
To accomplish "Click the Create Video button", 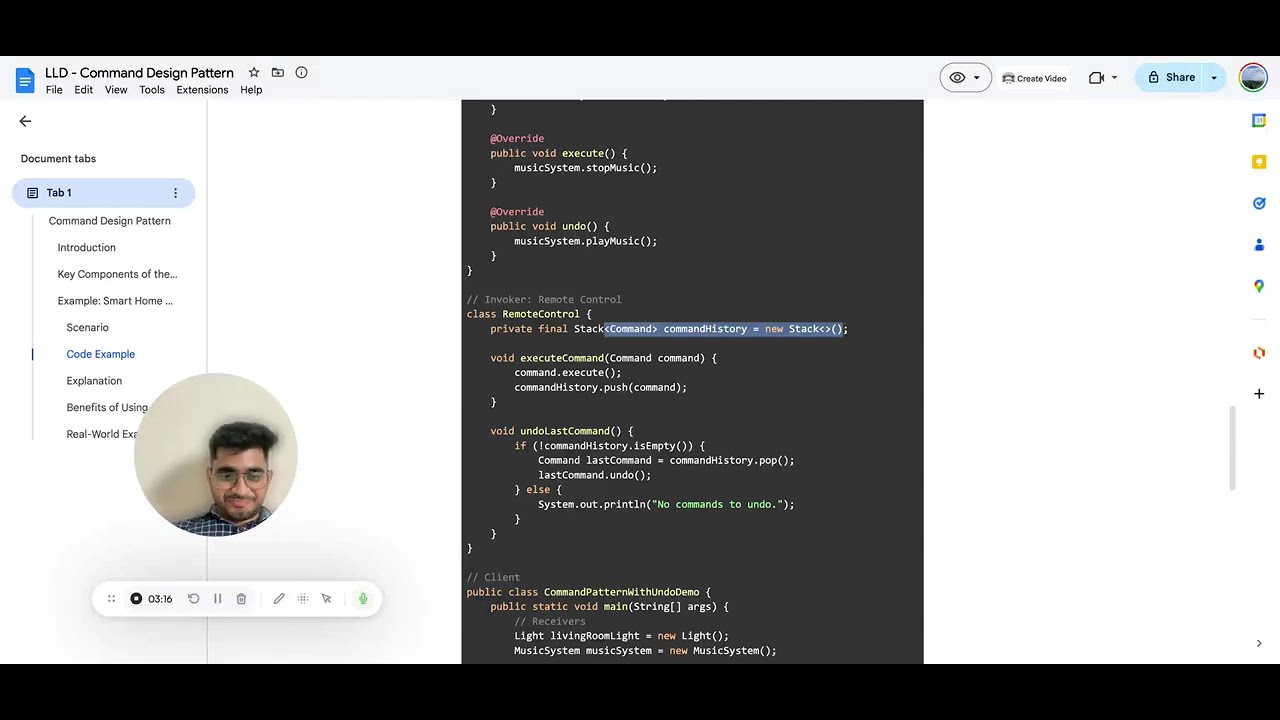I will [x=1034, y=78].
